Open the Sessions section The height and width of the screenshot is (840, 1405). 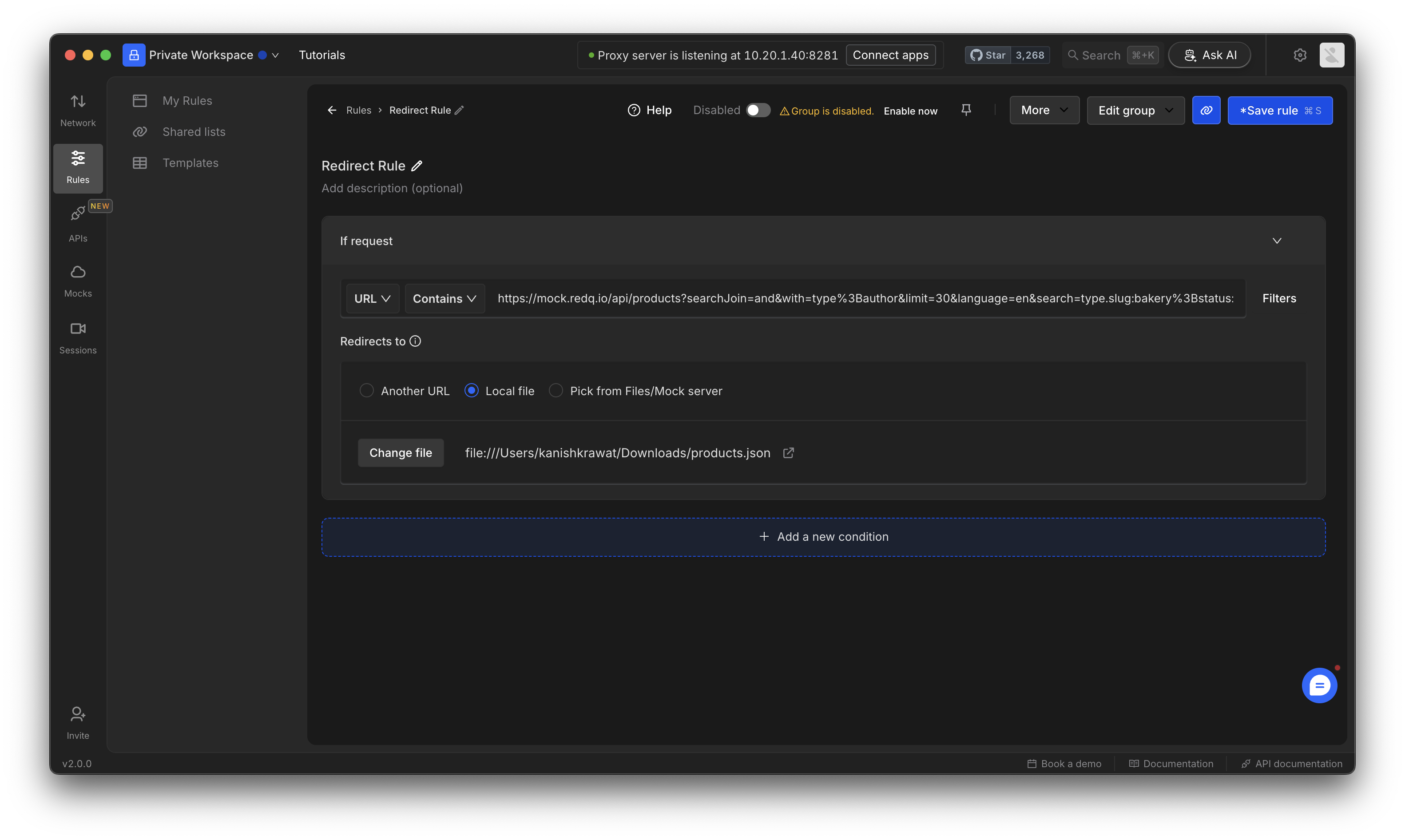tap(78, 337)
